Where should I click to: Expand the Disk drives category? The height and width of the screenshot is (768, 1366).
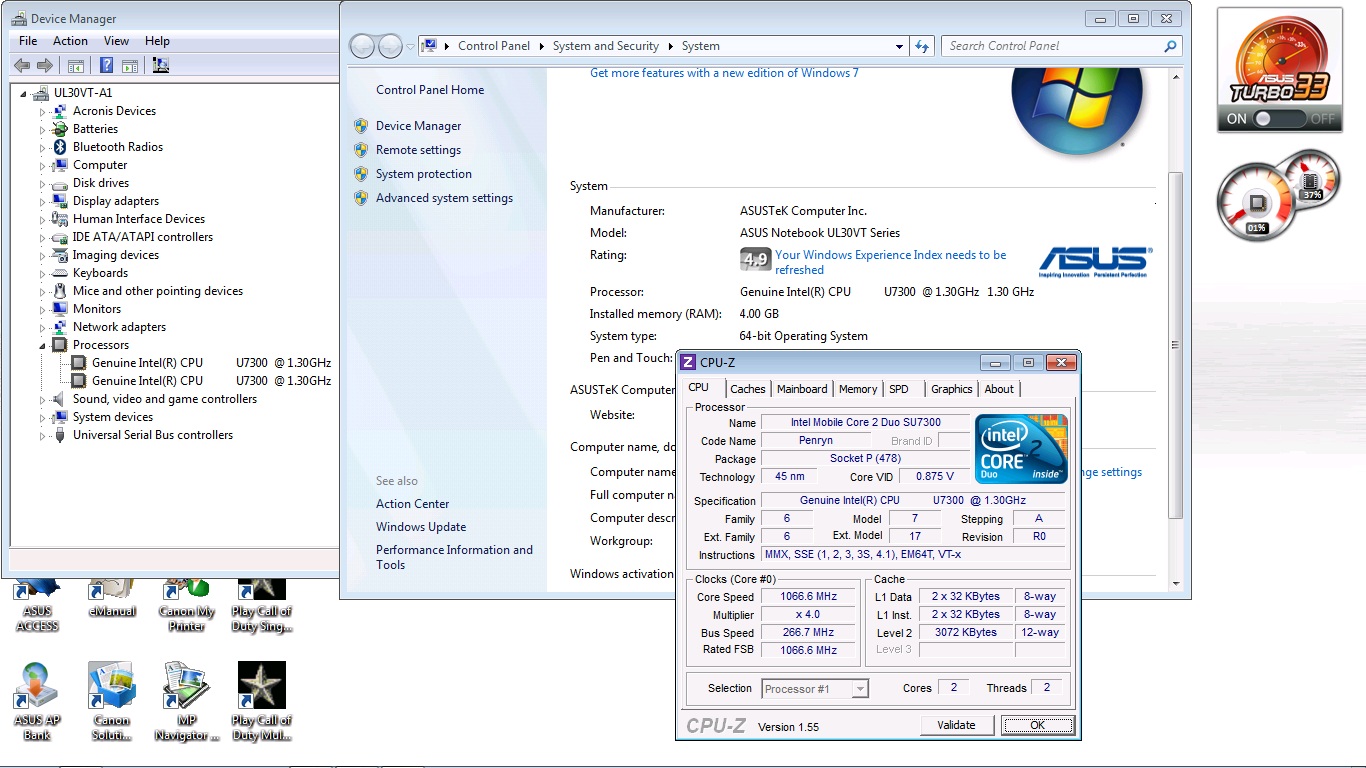tap(43, 183)
